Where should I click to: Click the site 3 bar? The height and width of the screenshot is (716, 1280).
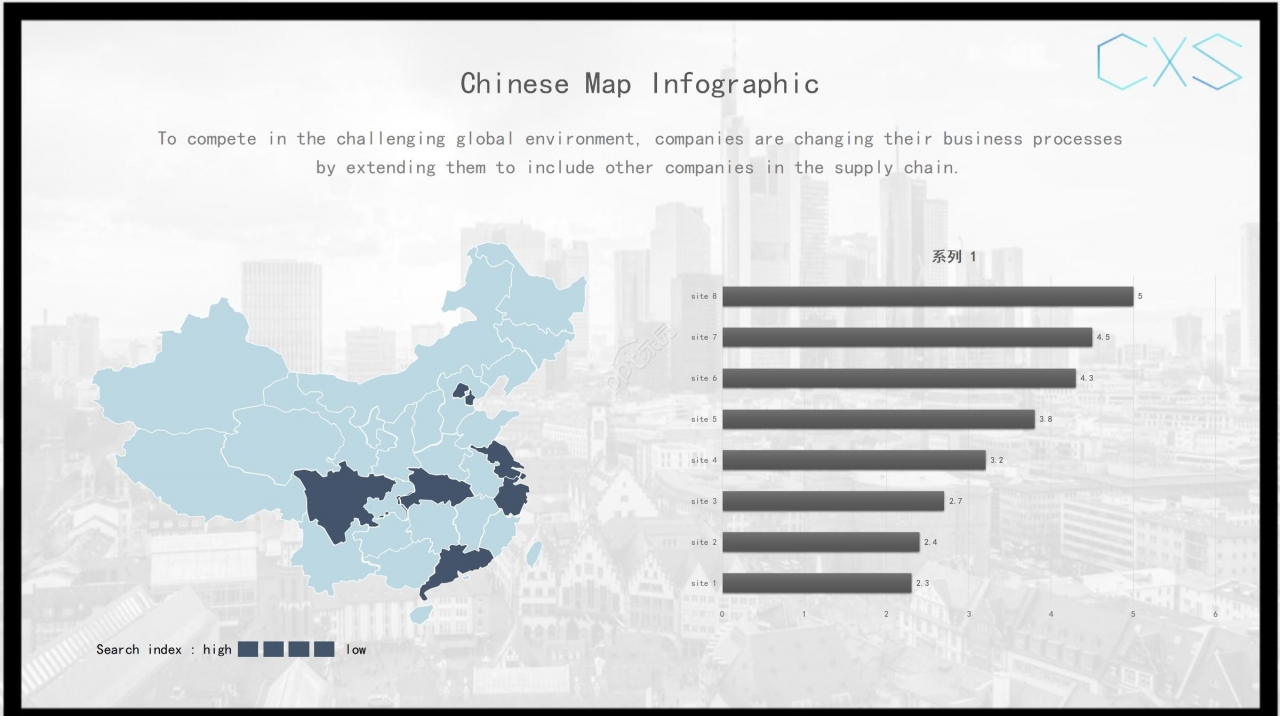(x=832, y=501)
